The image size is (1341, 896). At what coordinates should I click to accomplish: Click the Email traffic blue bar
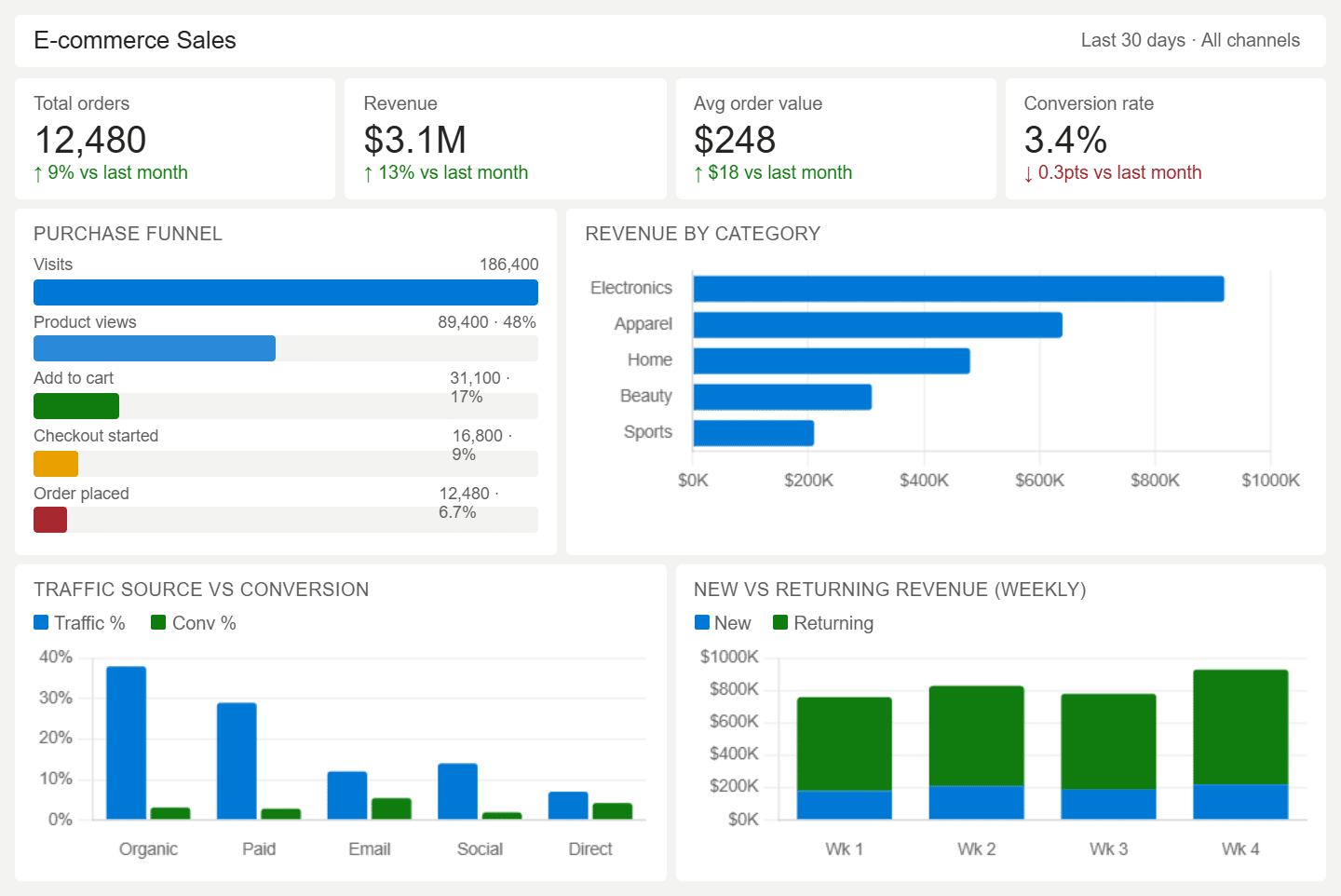347,795
